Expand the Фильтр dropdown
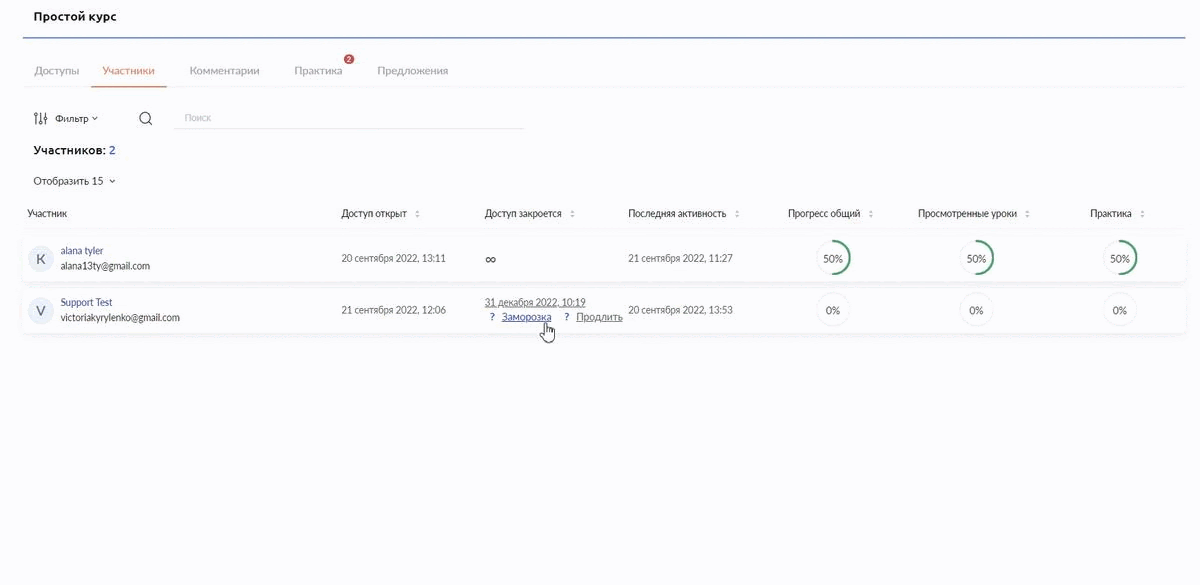 pos(77,118)
